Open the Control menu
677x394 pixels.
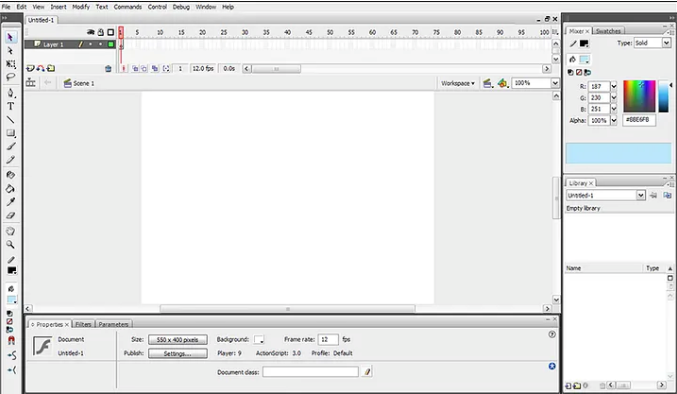pos(157,7)
